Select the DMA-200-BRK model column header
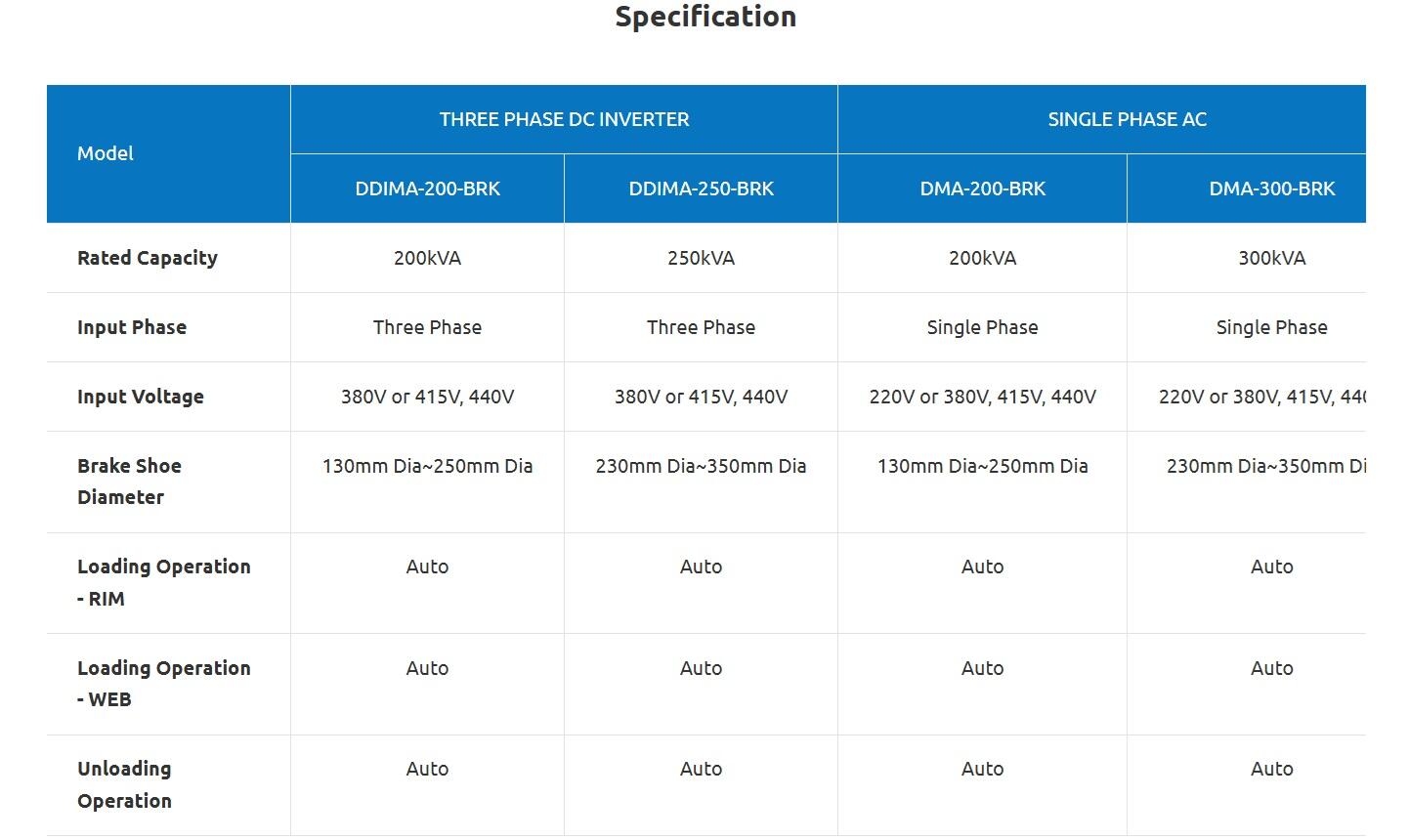 click(x=982, y=189)
